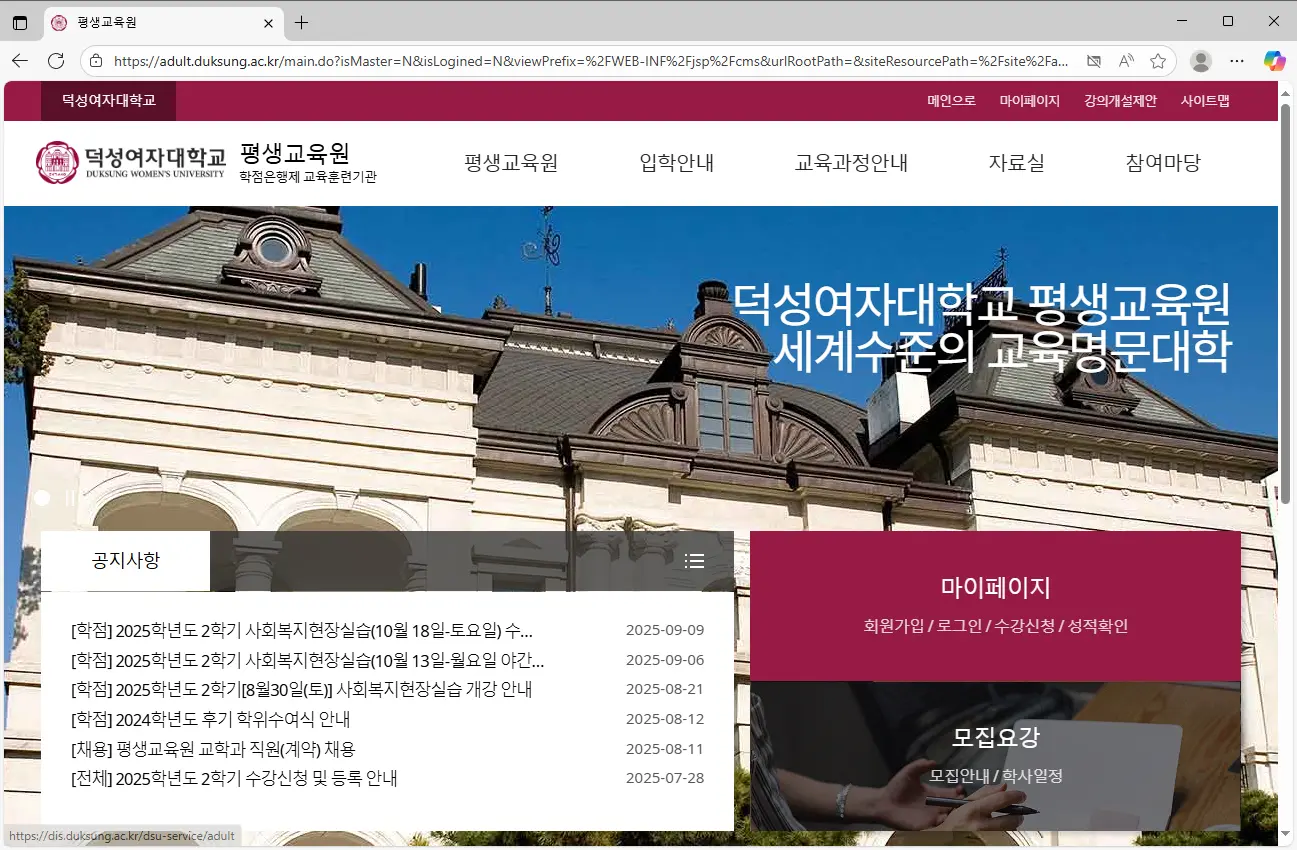Open browser Settings and more menu
Viewport: 1297px width, 850px height.
[1237, 61]
